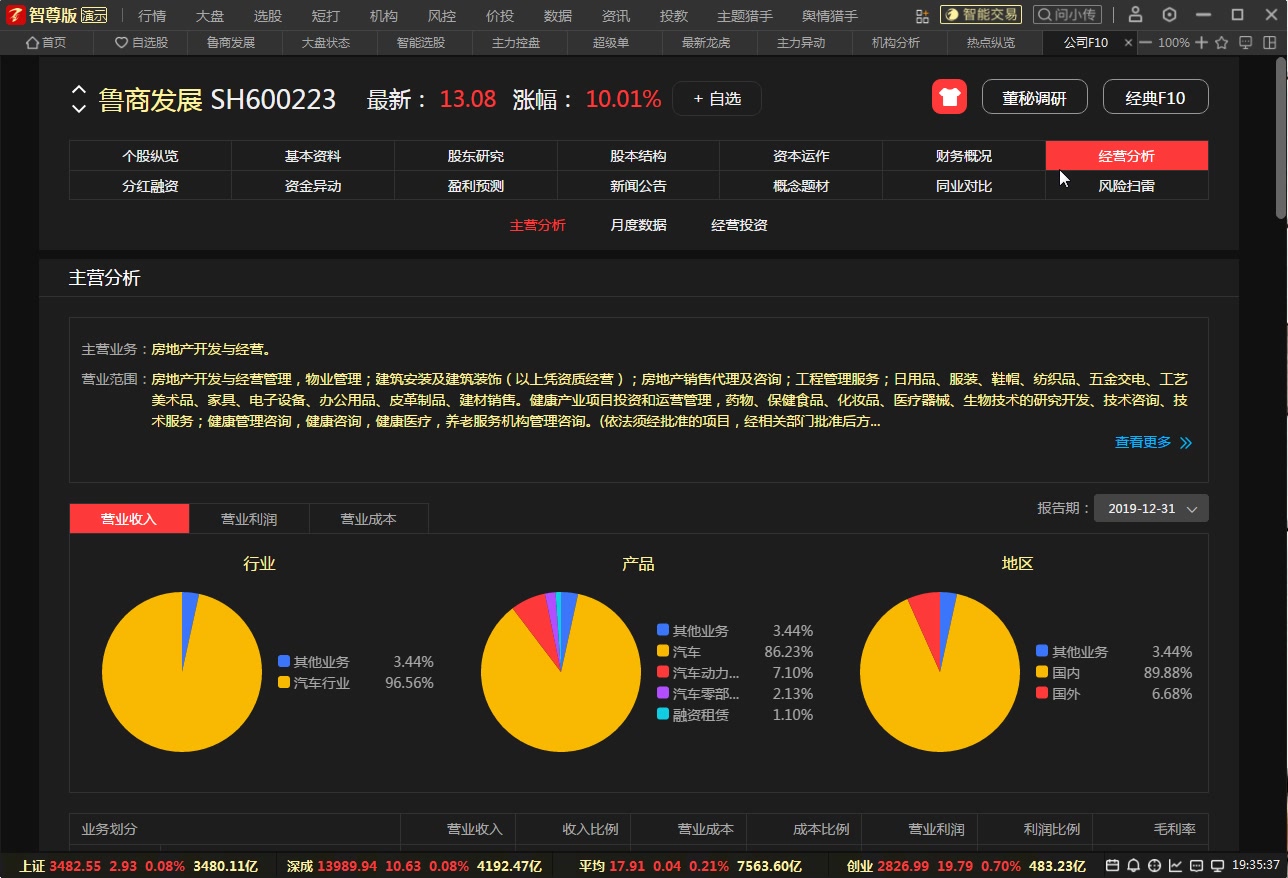Click the red shirt skin icon
The width and height of the screenshot is (1288, 878).
pos(950,97)
